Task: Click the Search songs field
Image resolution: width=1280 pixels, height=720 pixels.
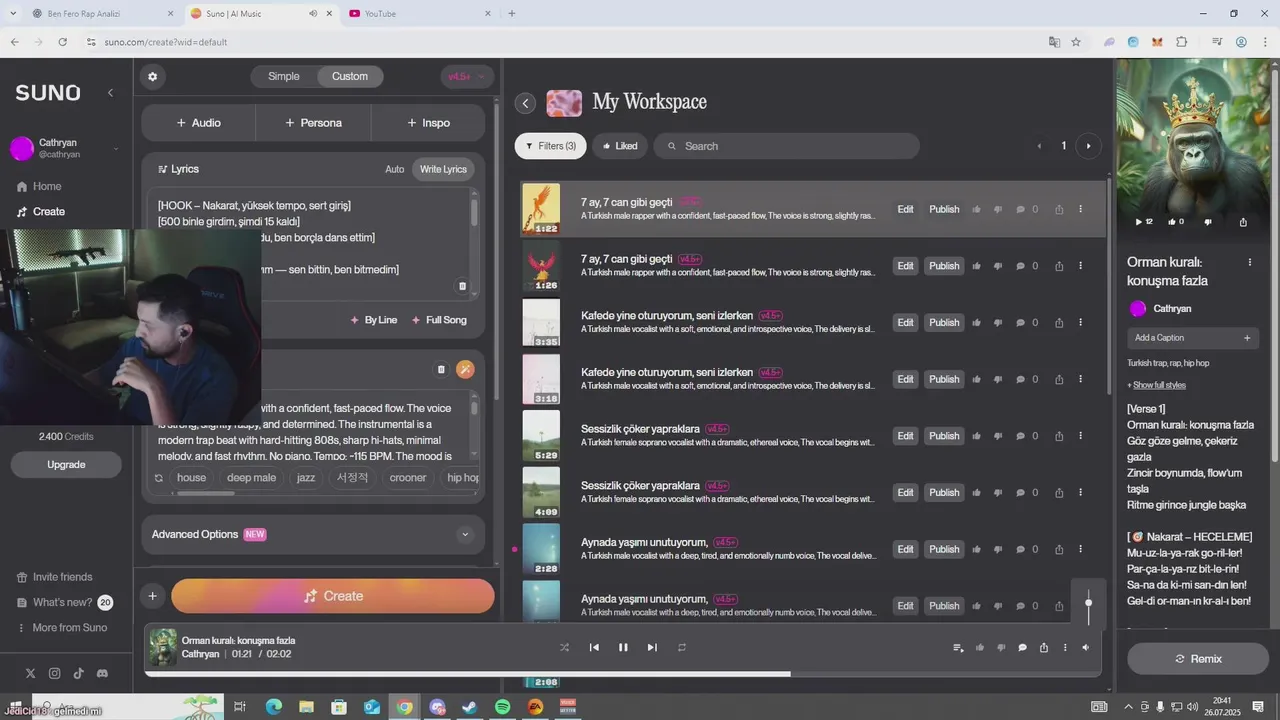Action: coord(786,146)
